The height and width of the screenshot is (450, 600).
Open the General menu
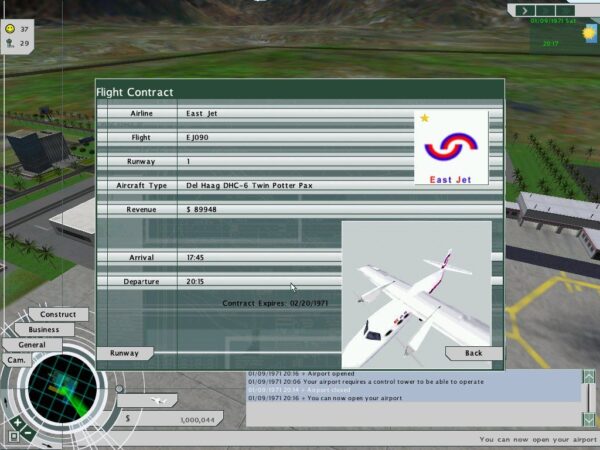[x=31, y=344]
